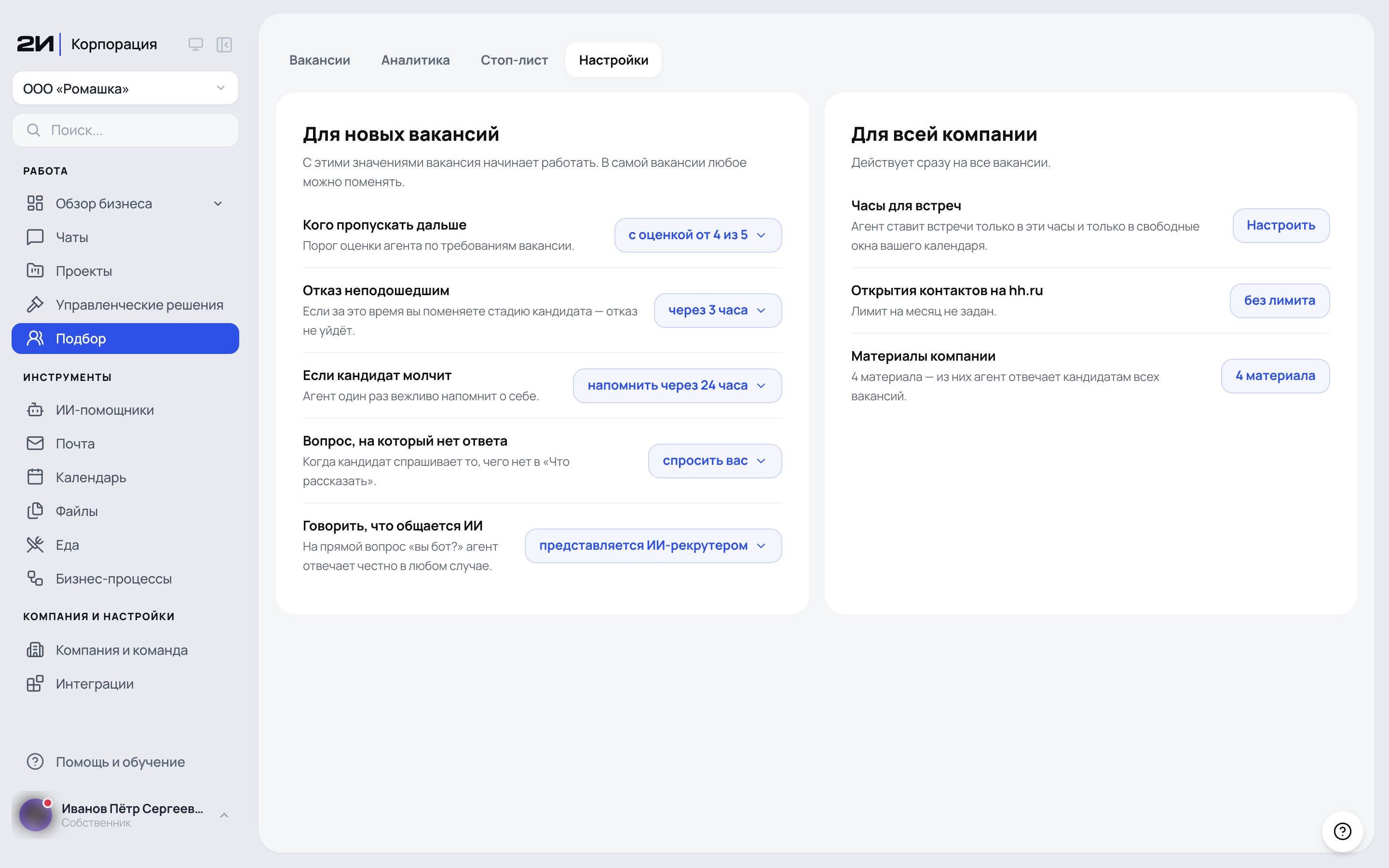Click the floating help question-mark button
This screenshot has height=868, width=1389.
(x=1343, y=831)
